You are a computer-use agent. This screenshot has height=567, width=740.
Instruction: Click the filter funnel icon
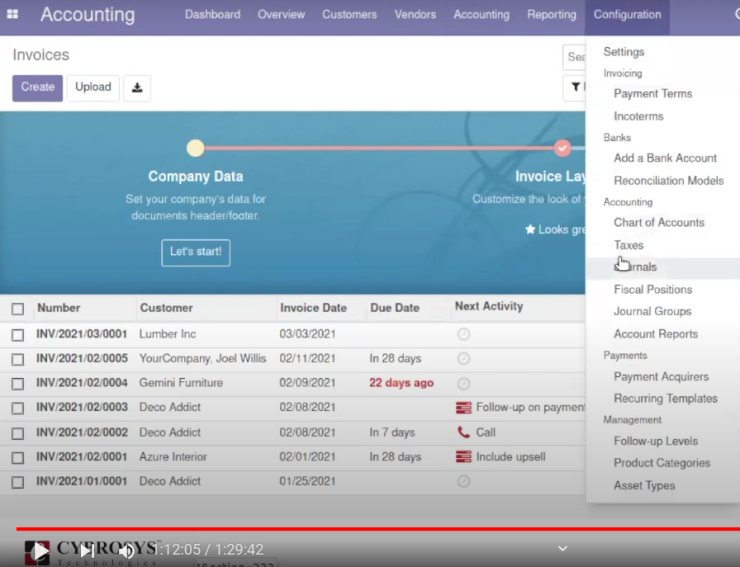[x=575, y=87]
